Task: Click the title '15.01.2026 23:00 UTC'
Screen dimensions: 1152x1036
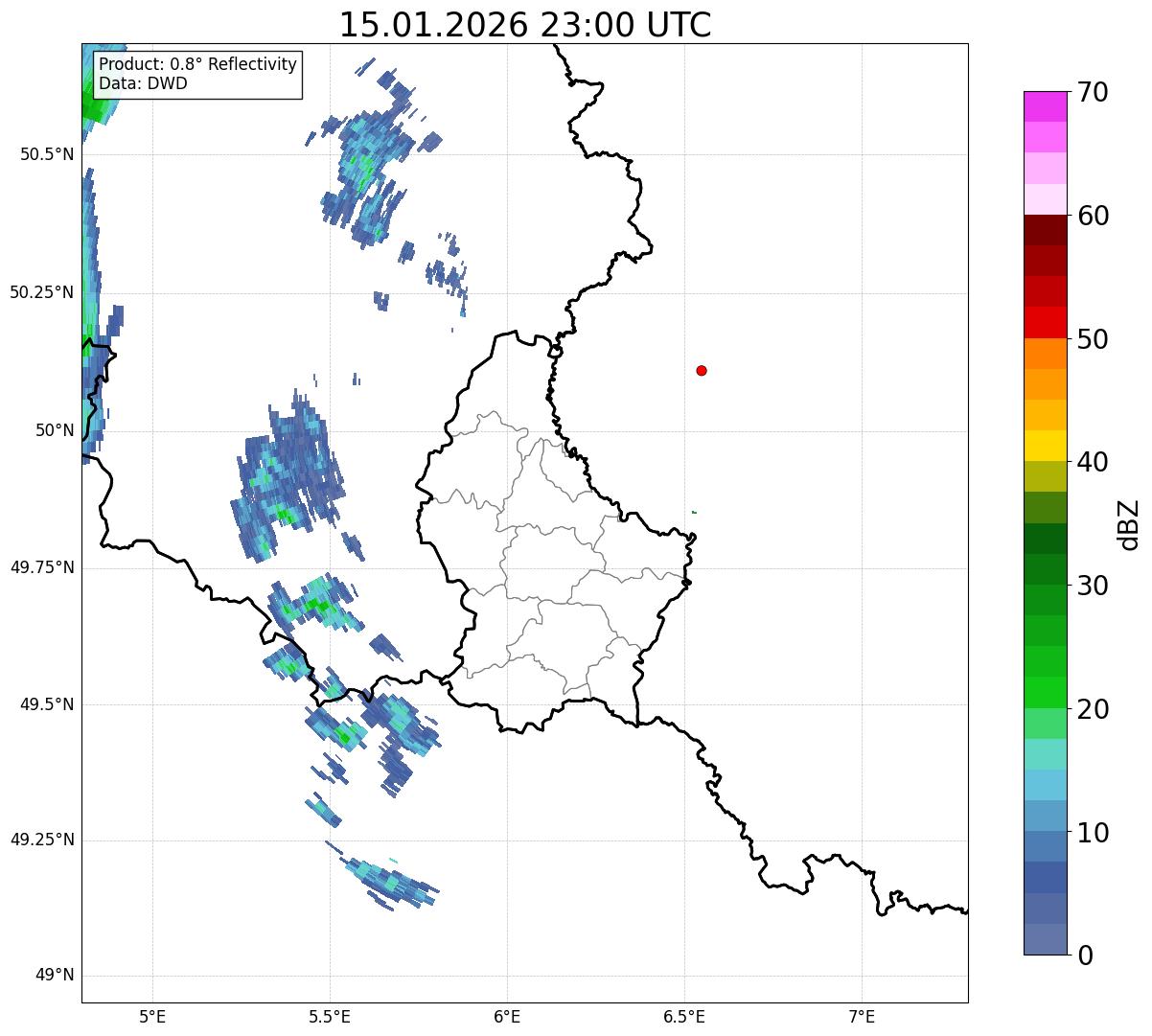Action: point(525,25)
